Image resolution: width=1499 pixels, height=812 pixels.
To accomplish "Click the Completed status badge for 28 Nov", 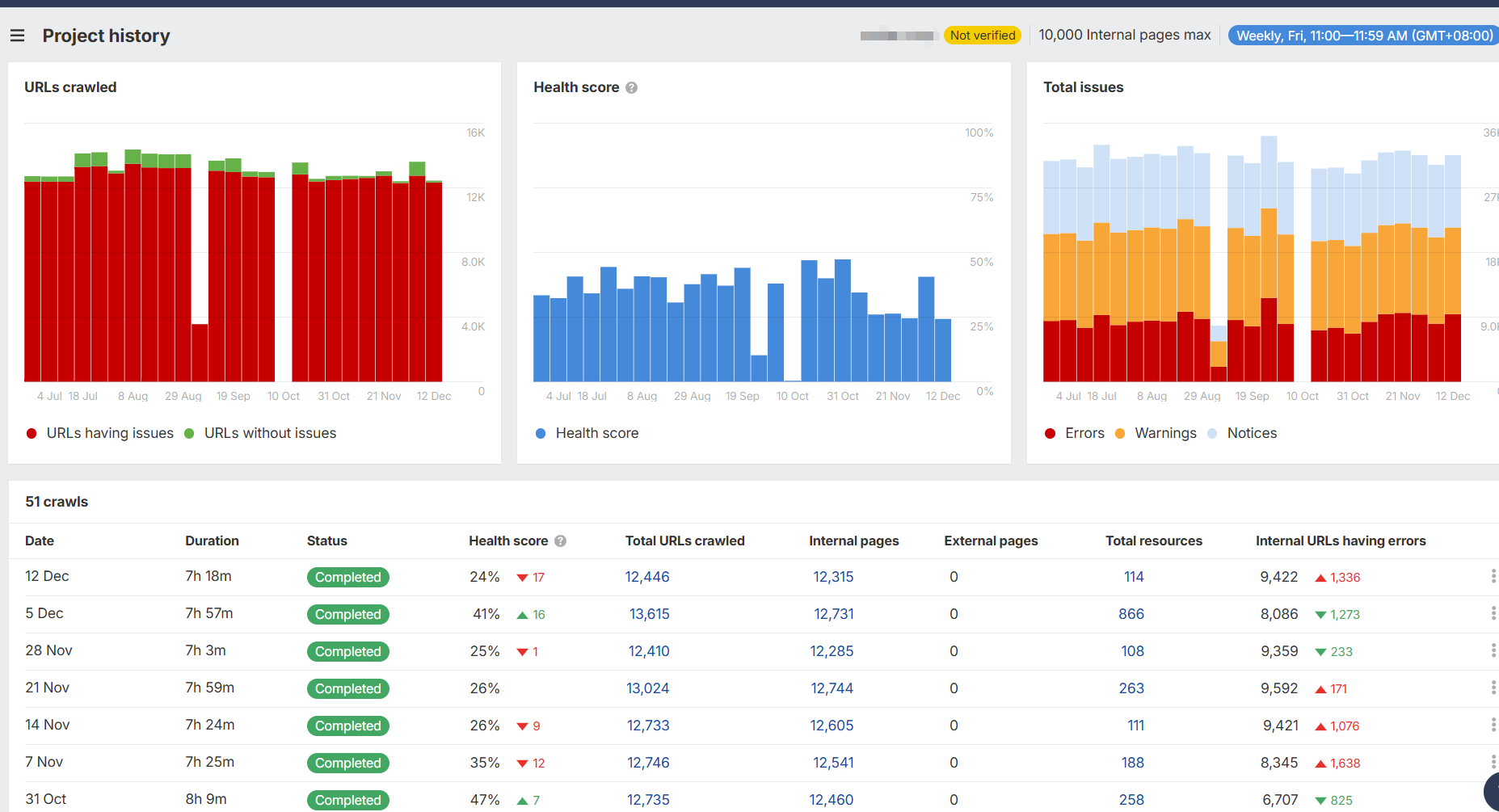I will [x=347, y=651].
